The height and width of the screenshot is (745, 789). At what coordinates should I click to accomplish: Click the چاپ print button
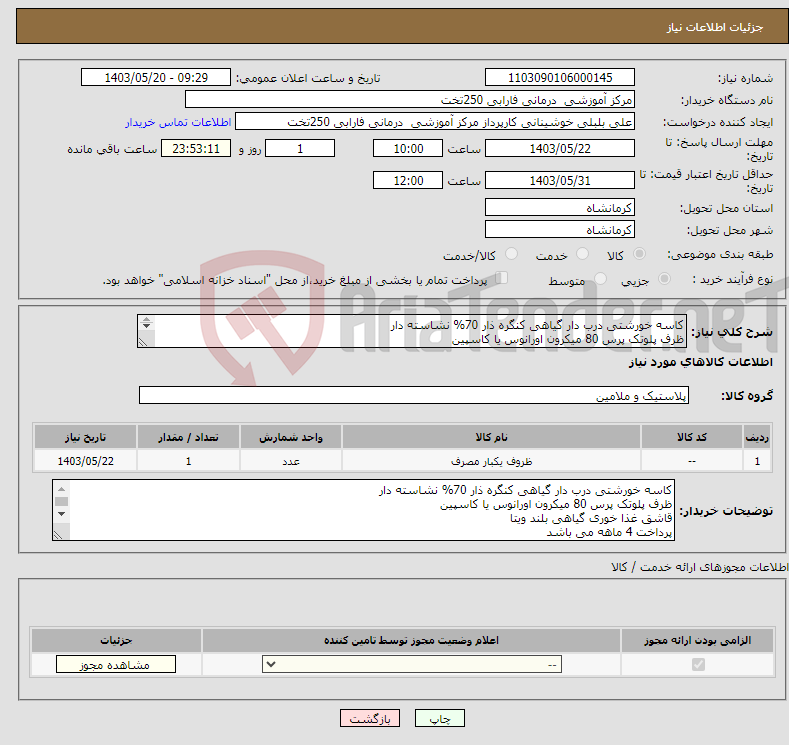[x=439, y=718]
